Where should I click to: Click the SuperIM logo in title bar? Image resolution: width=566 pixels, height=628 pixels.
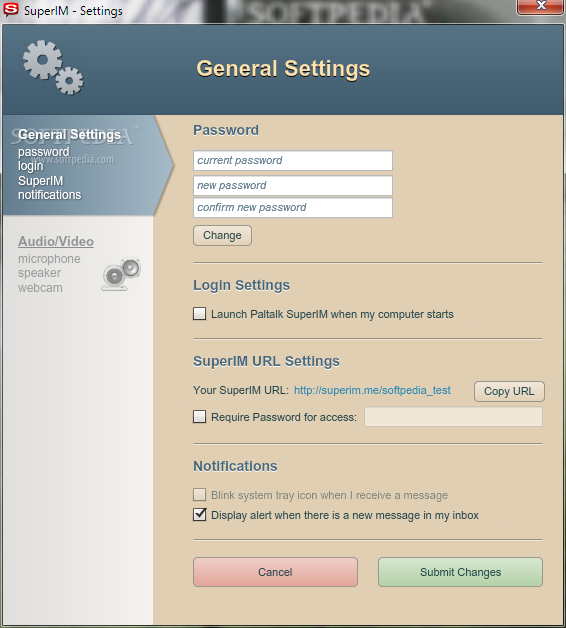point(11,10)
